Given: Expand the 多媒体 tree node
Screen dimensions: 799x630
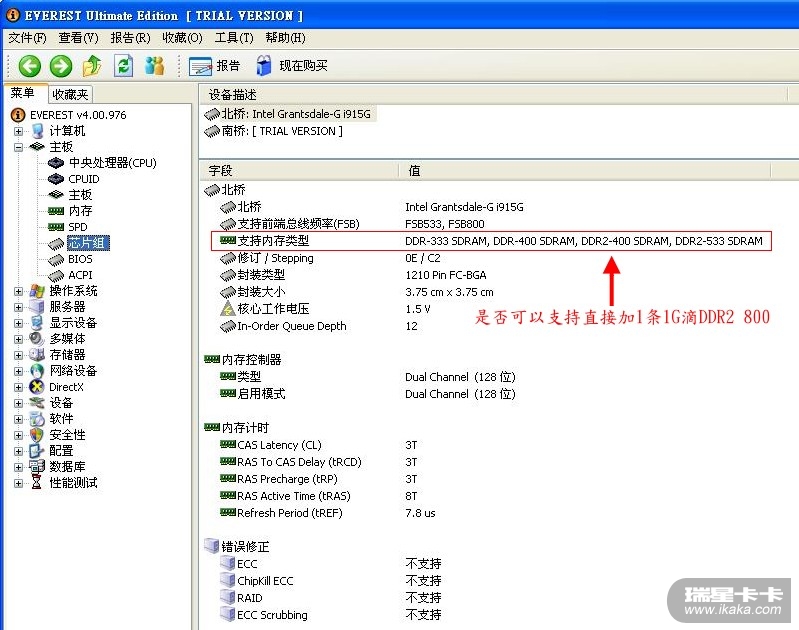Looking at the screenshot, I should click(18, 339).
